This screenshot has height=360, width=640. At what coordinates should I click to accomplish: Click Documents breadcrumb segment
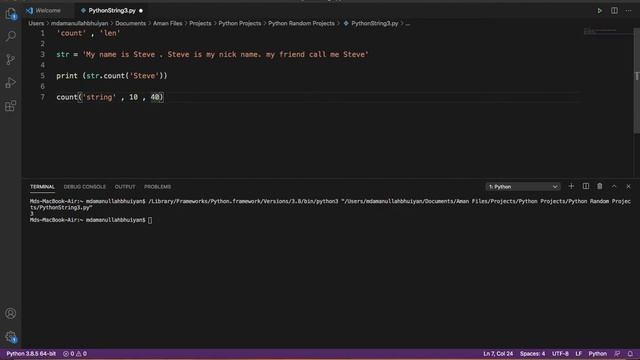(131, 24)
